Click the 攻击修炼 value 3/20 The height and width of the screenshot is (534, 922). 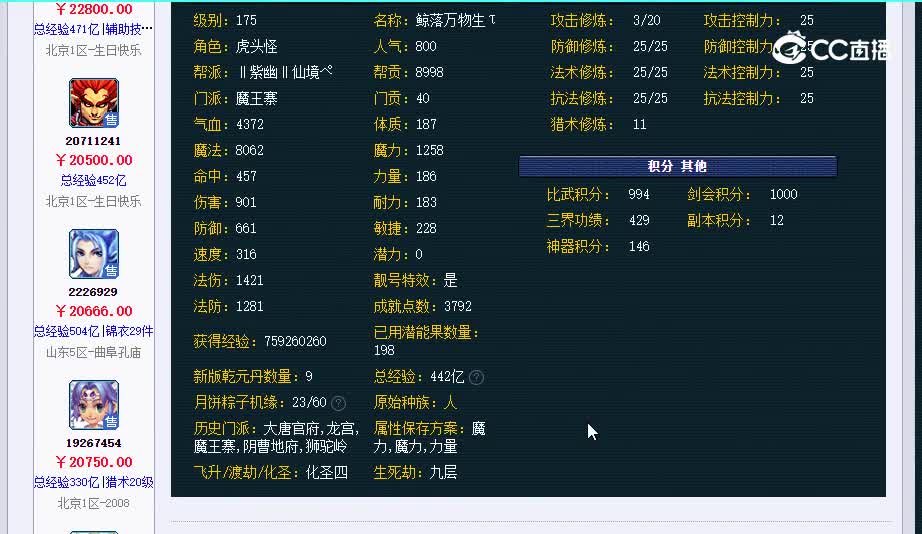(x=647, y=21)
